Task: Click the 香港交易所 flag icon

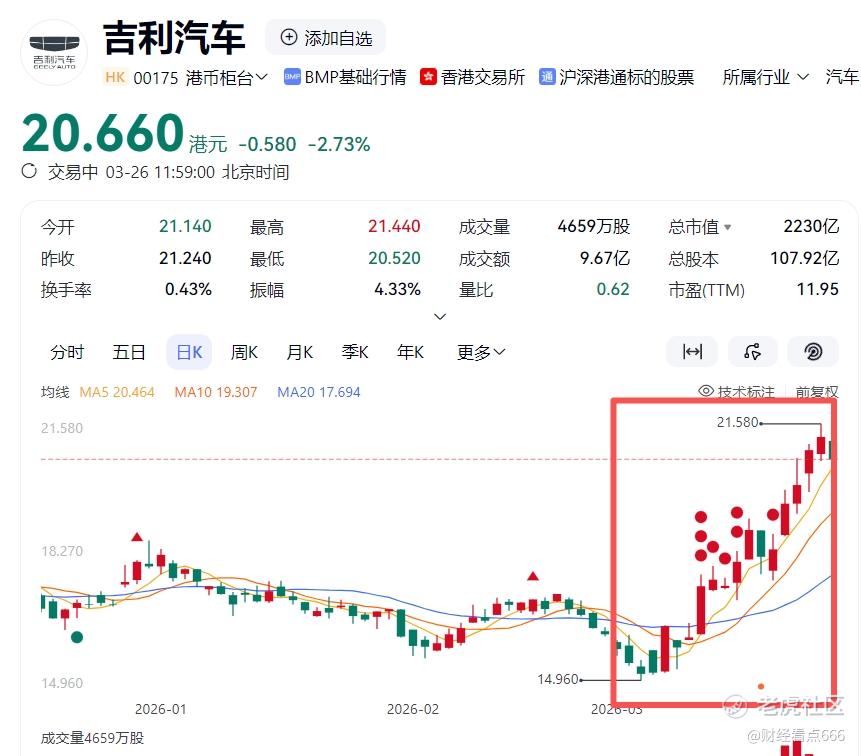Action: (428, 77)
